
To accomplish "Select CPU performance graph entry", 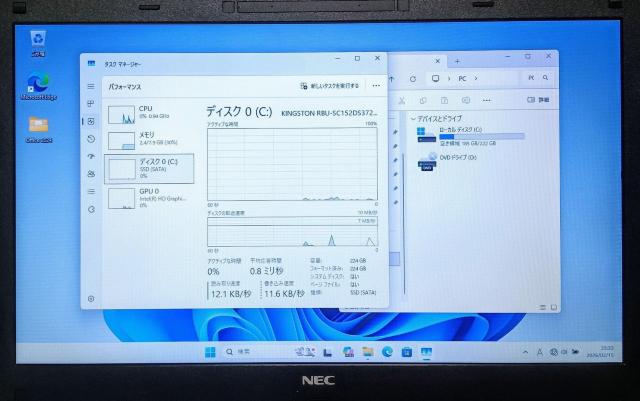I will click(149, 114).
